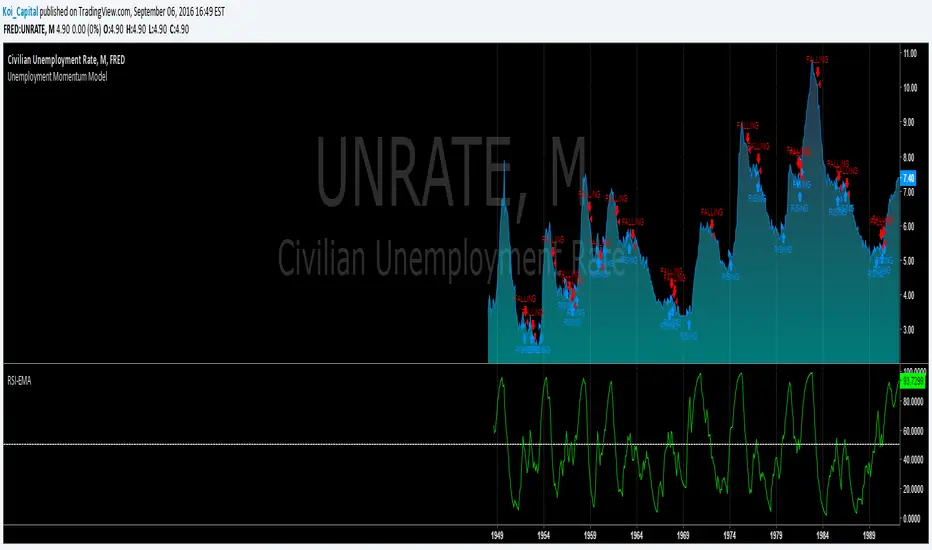Click the FALLING marker at the chart's highest peak
Viewport: 932px width, 550px height.
817,59
